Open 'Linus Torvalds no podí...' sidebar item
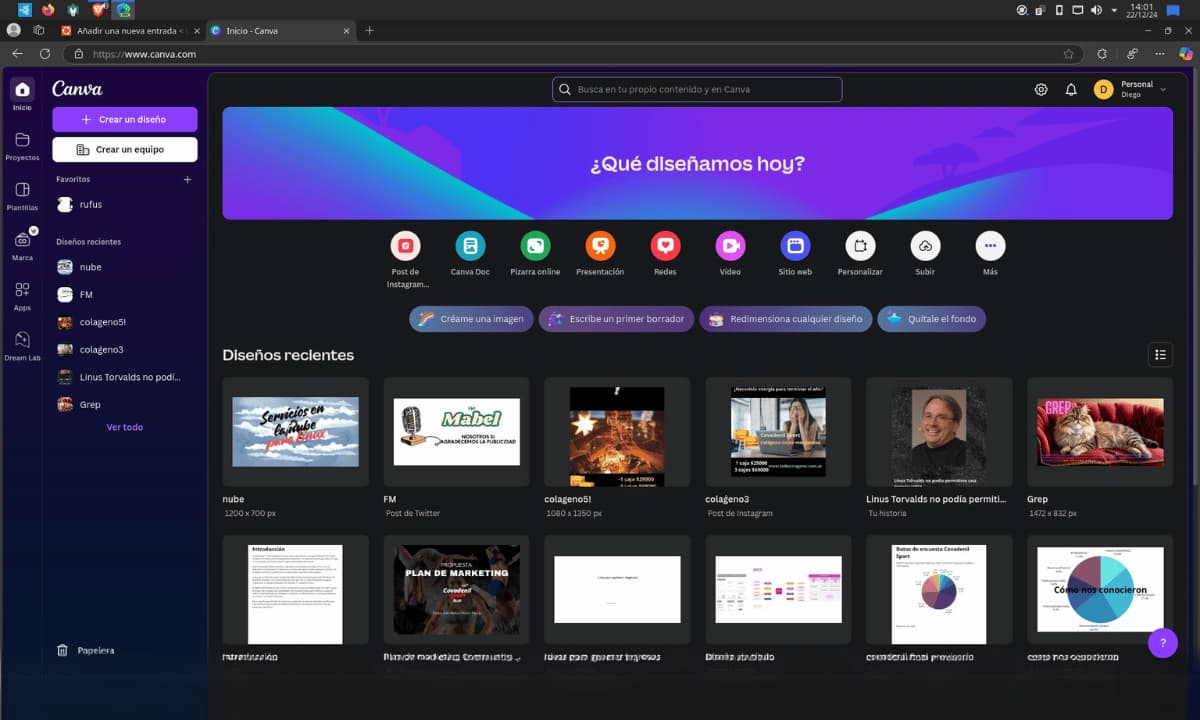This screenshot has height=720, width=1200. [x=125, y=377]
